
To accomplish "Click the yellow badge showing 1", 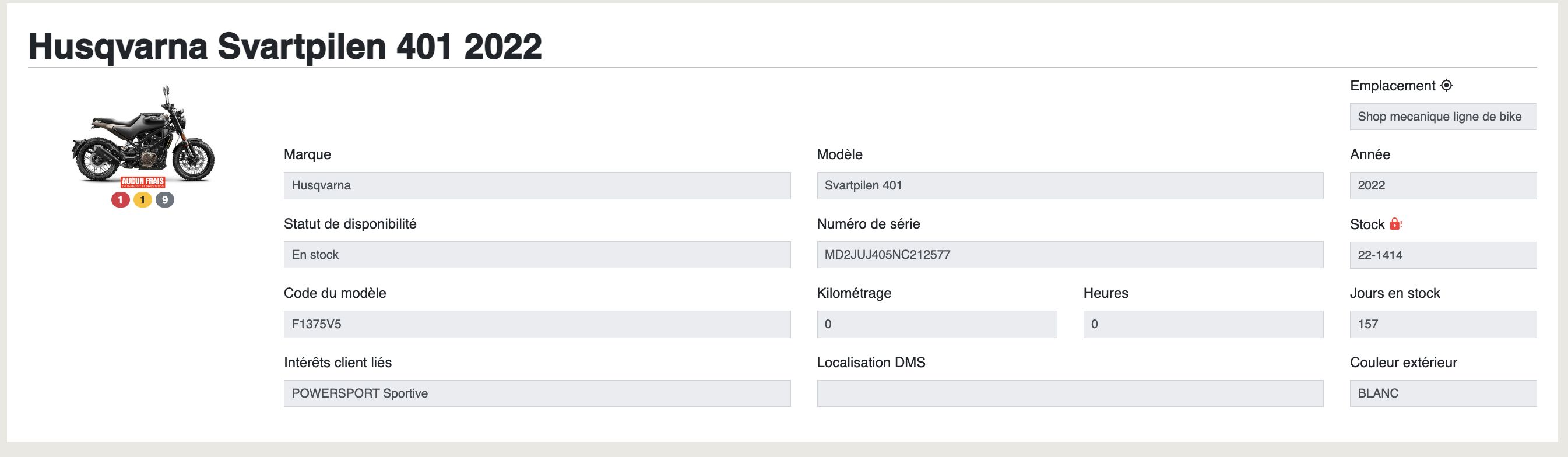I will pos(142,199).
